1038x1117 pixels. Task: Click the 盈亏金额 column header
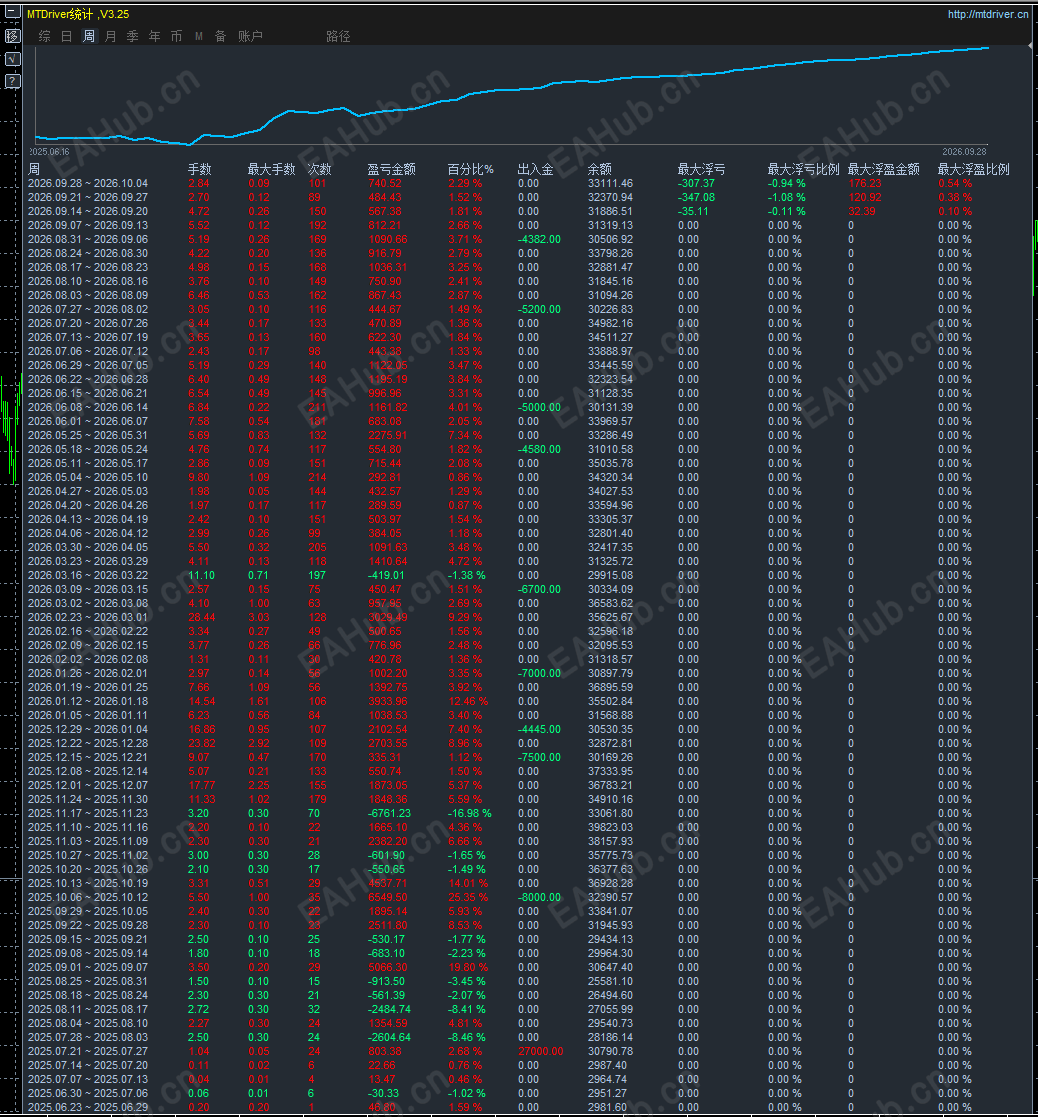pyautogui.click(x=391, y=169)
